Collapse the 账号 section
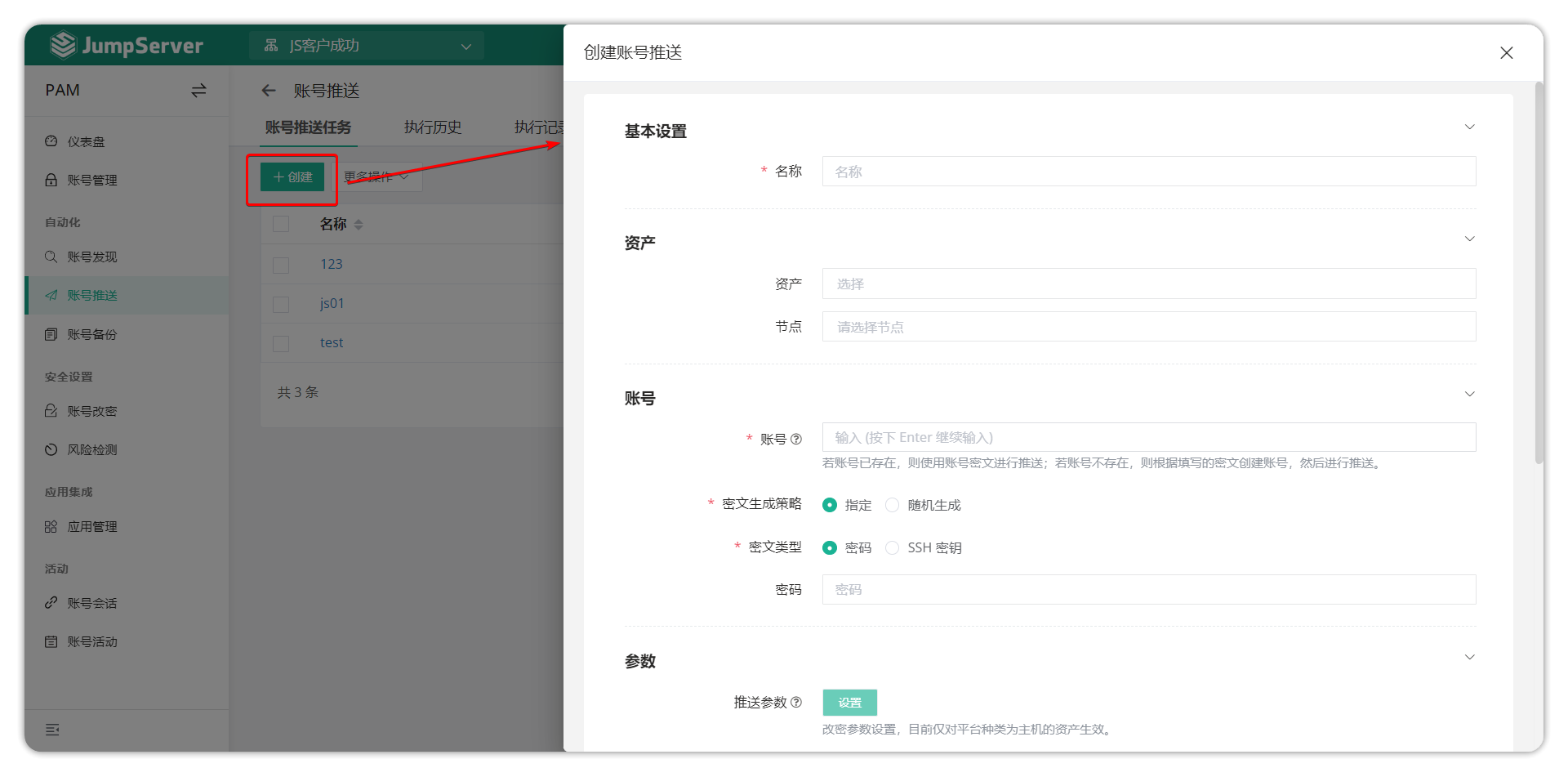This screenshot has height=768, width=1568. [1469, 394]
